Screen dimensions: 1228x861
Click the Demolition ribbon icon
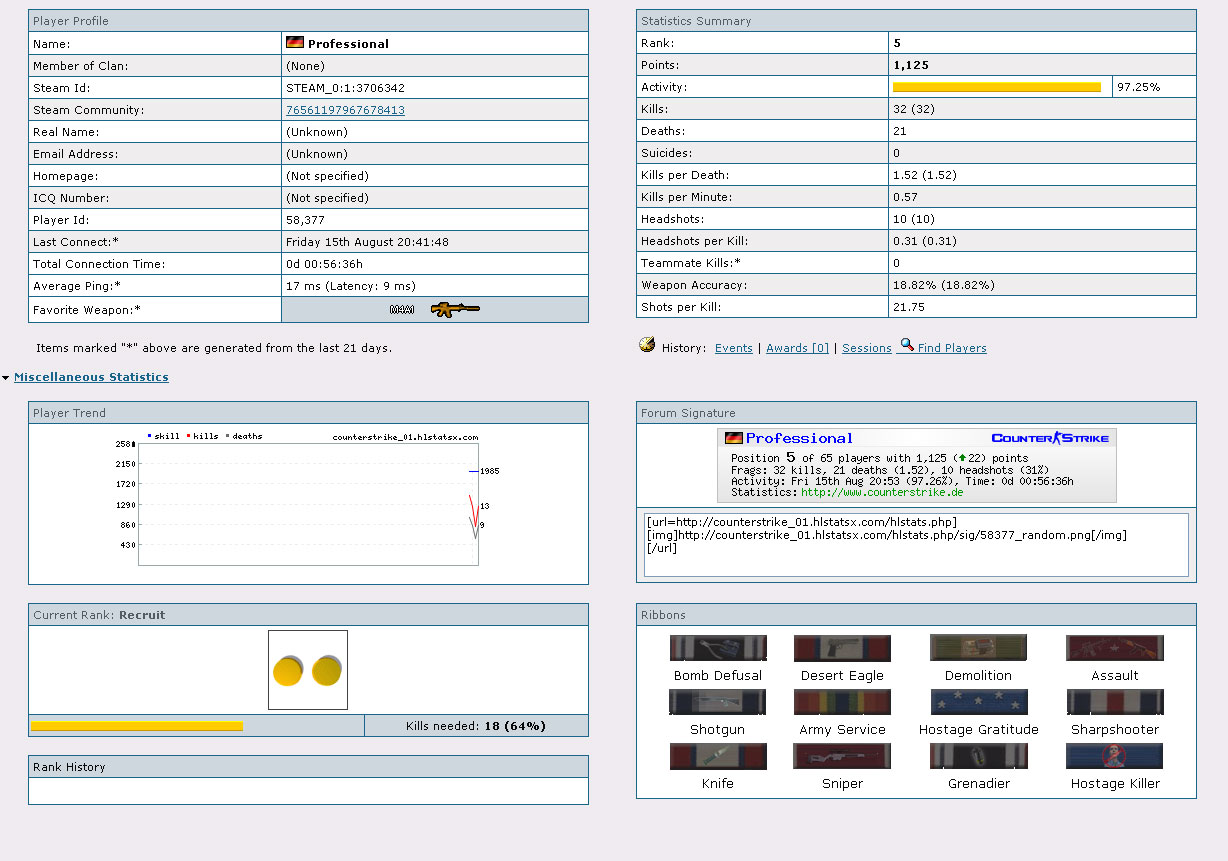tap(978, 648)
